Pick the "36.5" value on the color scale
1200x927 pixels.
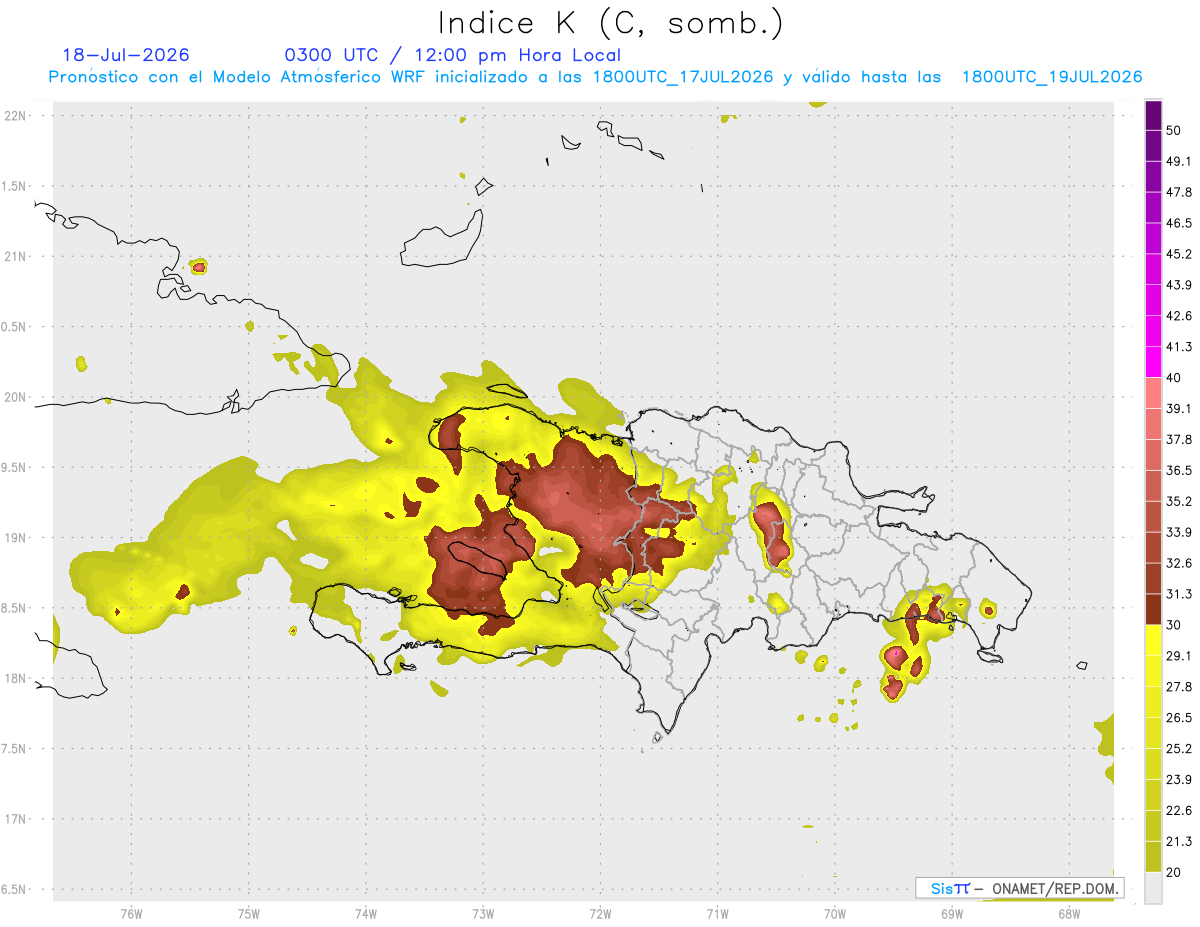pos(1179,470)
